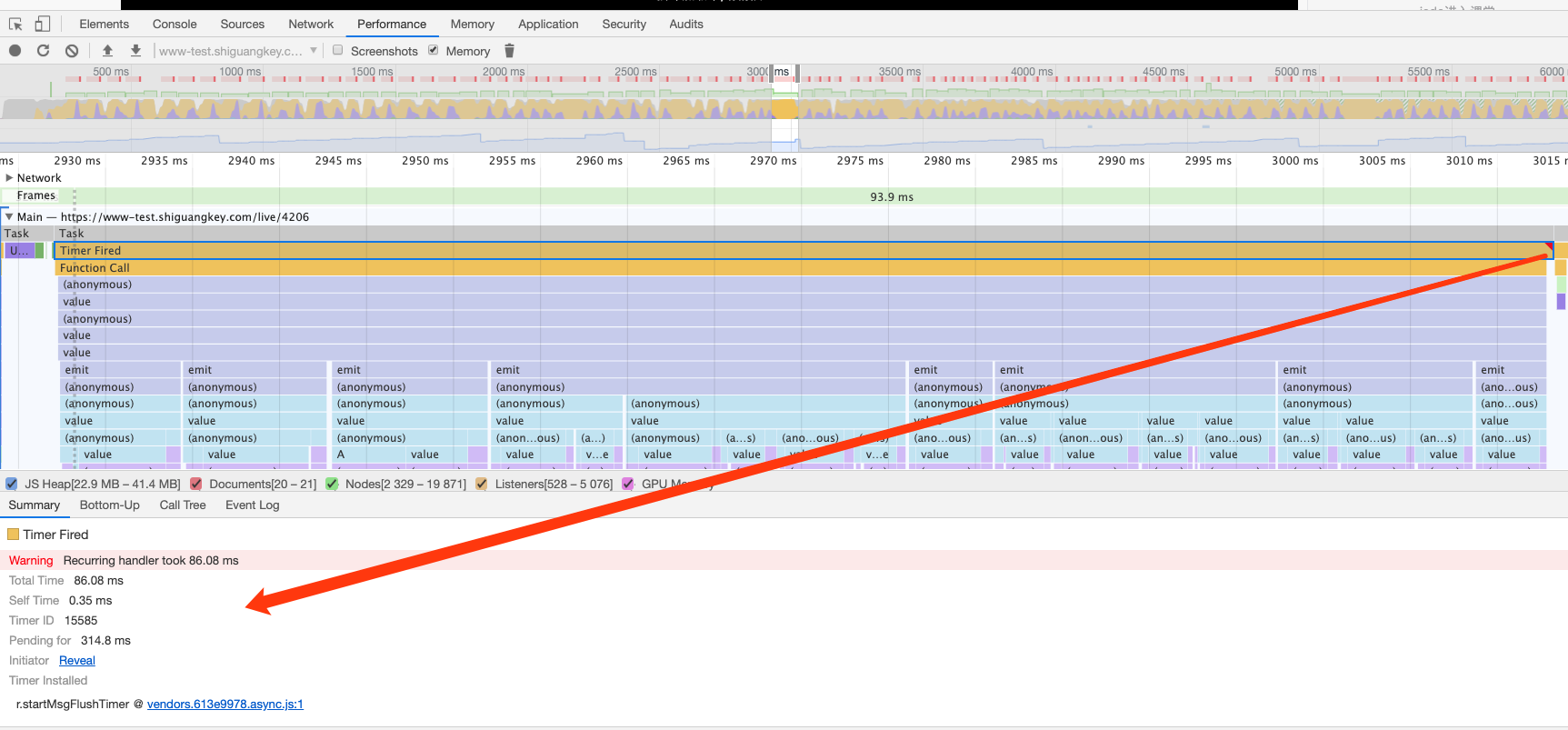The width and height of the screenshot is (1568, 730).
Task: Toggle the Memory checkbox in toolbar
Action: 434,50
